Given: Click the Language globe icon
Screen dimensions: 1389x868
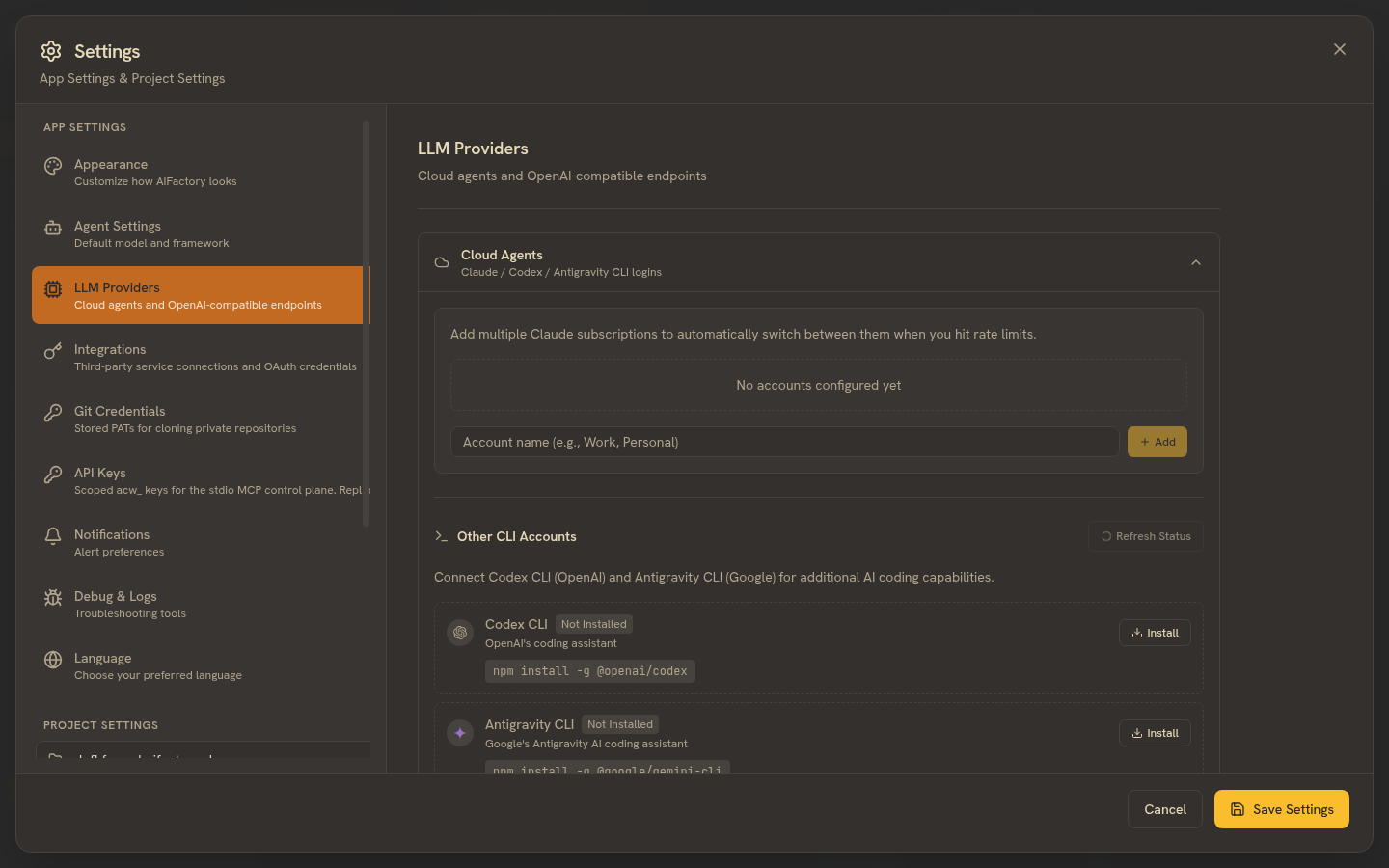Looking at the screenshot, I should click(x=53, y=660).
